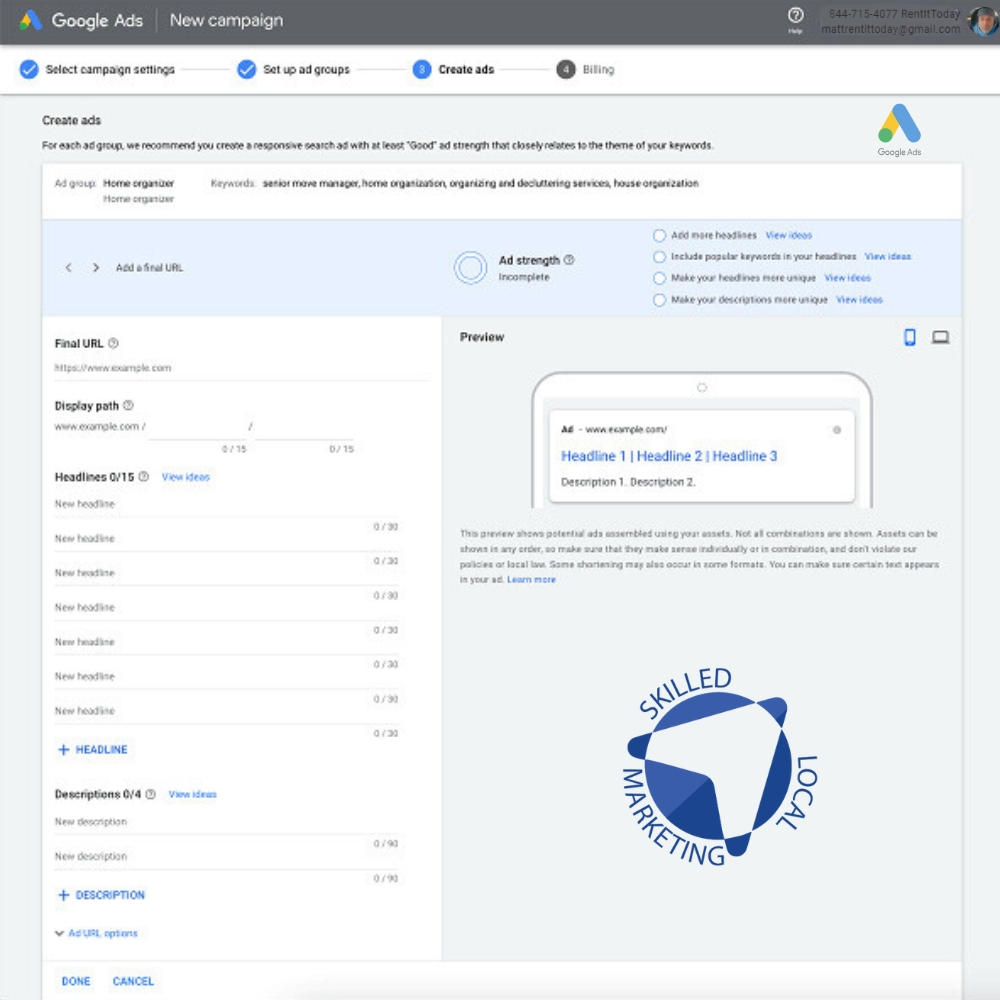This screenshot has height=1000, width=1000.
Task: Click the Ad strength progress circle
Action: (470, 268)
